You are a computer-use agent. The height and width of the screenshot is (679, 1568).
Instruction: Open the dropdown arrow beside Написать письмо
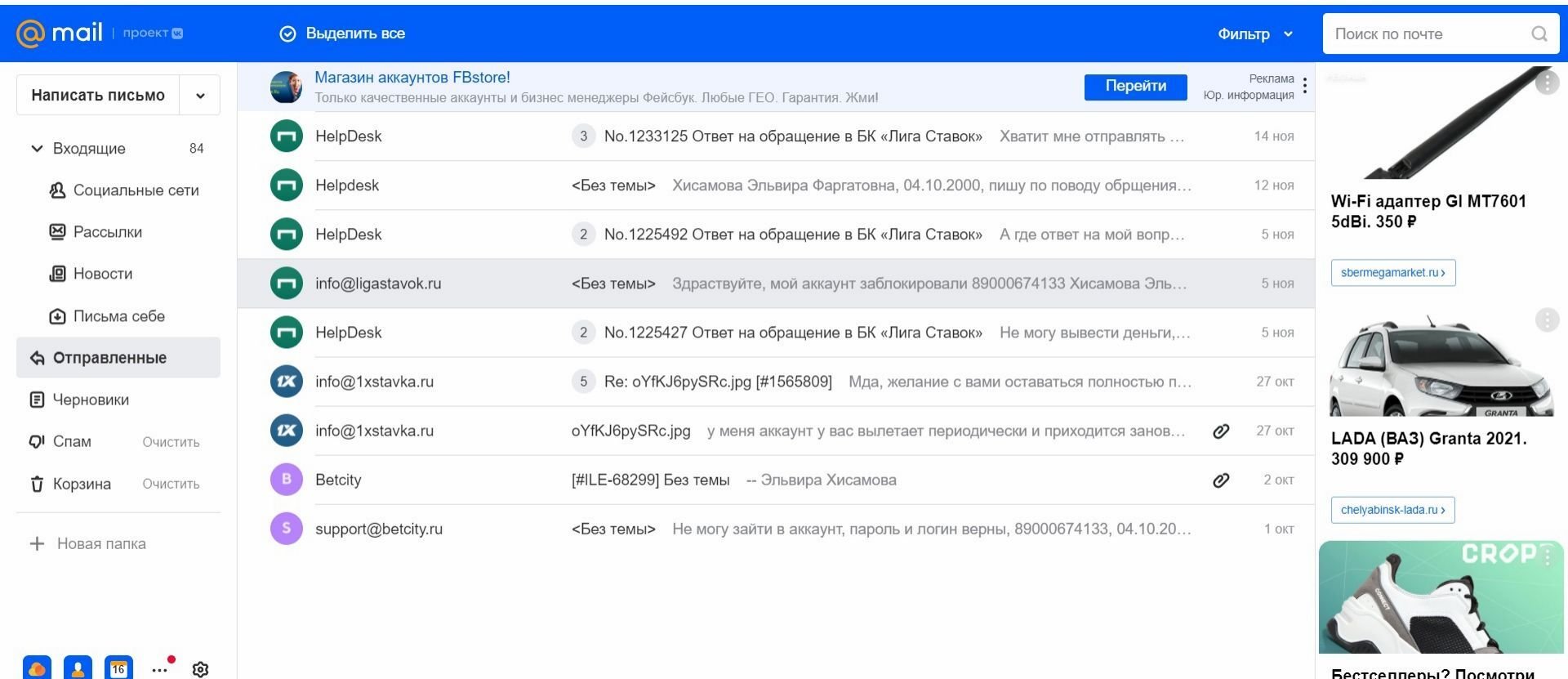(200, 96)
